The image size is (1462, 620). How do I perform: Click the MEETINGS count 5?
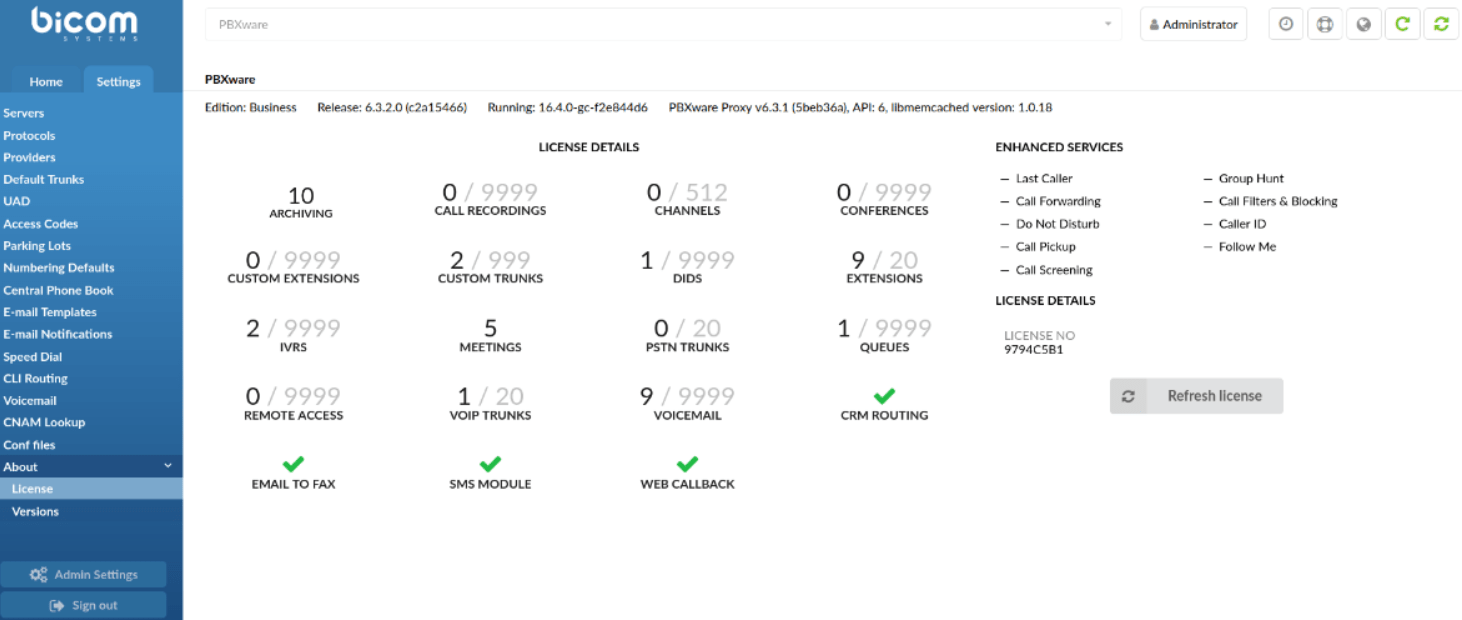coord(490,328)
